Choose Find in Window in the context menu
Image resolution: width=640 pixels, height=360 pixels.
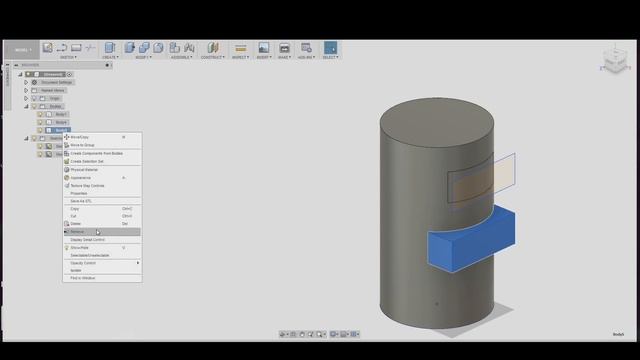click(102, 278)
